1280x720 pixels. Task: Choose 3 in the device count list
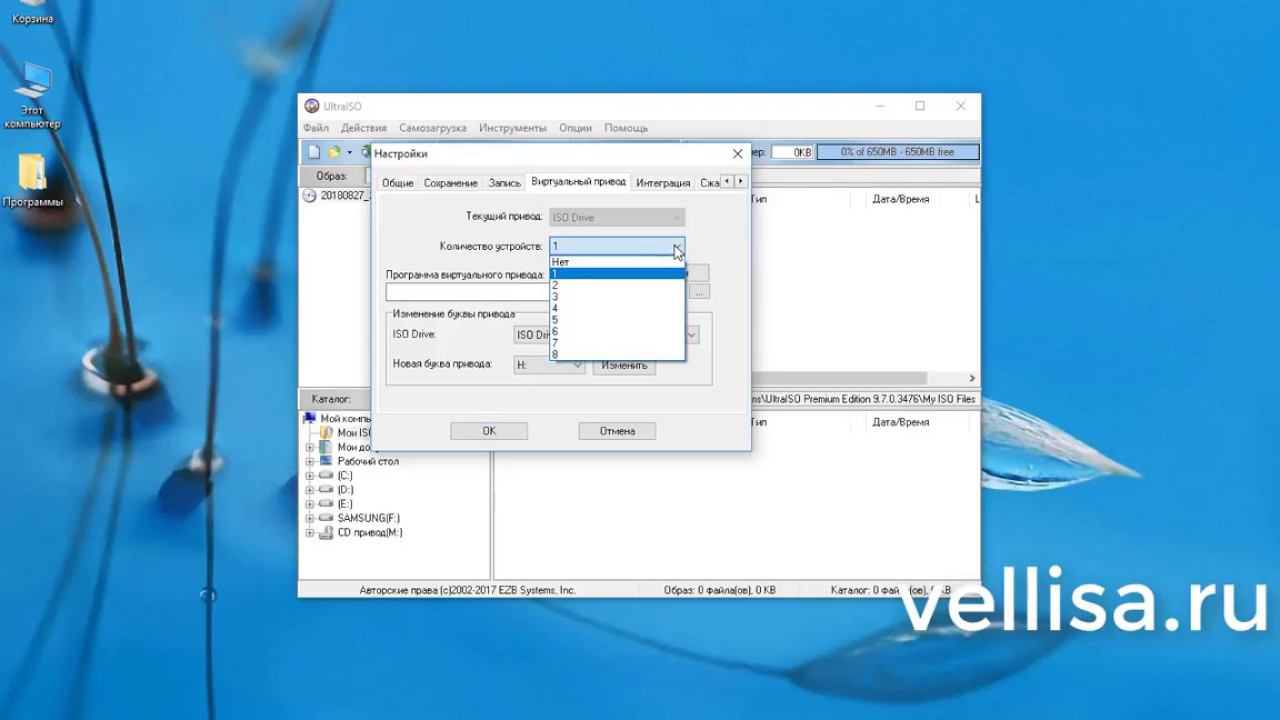click(617, 297)
